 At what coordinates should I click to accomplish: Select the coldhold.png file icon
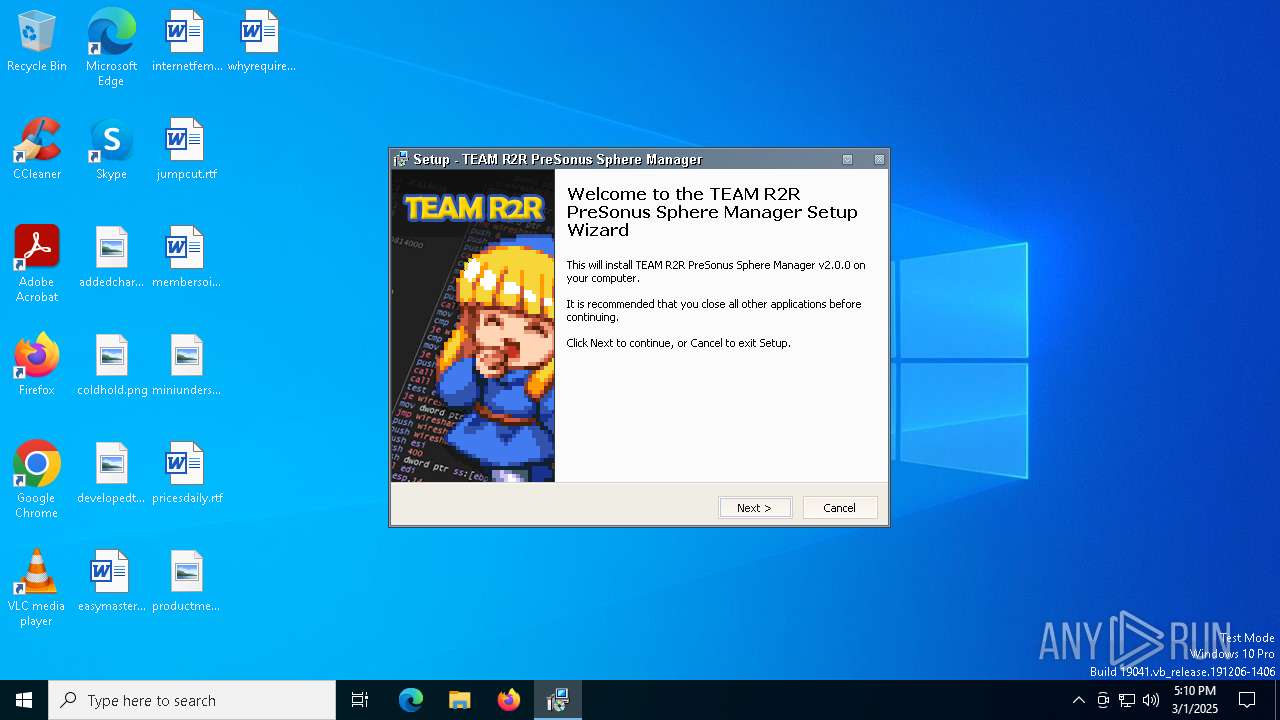tap(111, 366)
